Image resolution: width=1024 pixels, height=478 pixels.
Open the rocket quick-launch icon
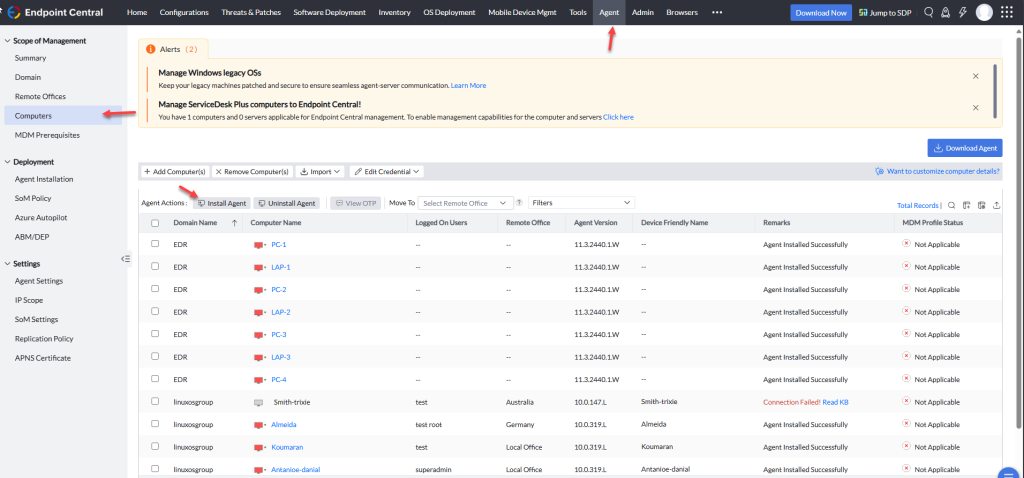point(944,12)
